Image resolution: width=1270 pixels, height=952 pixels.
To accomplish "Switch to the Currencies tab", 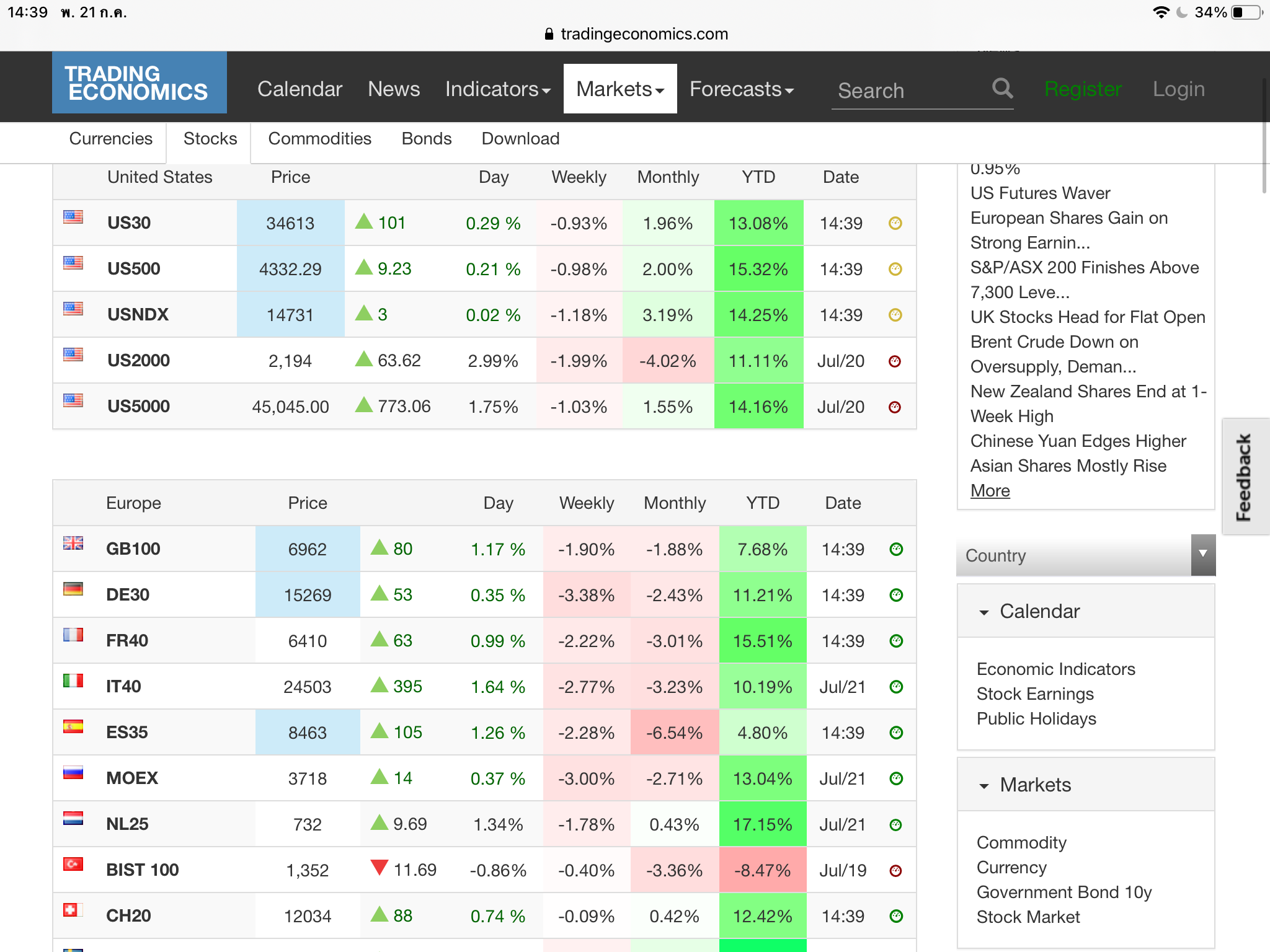I will click(x=110, y=139).
